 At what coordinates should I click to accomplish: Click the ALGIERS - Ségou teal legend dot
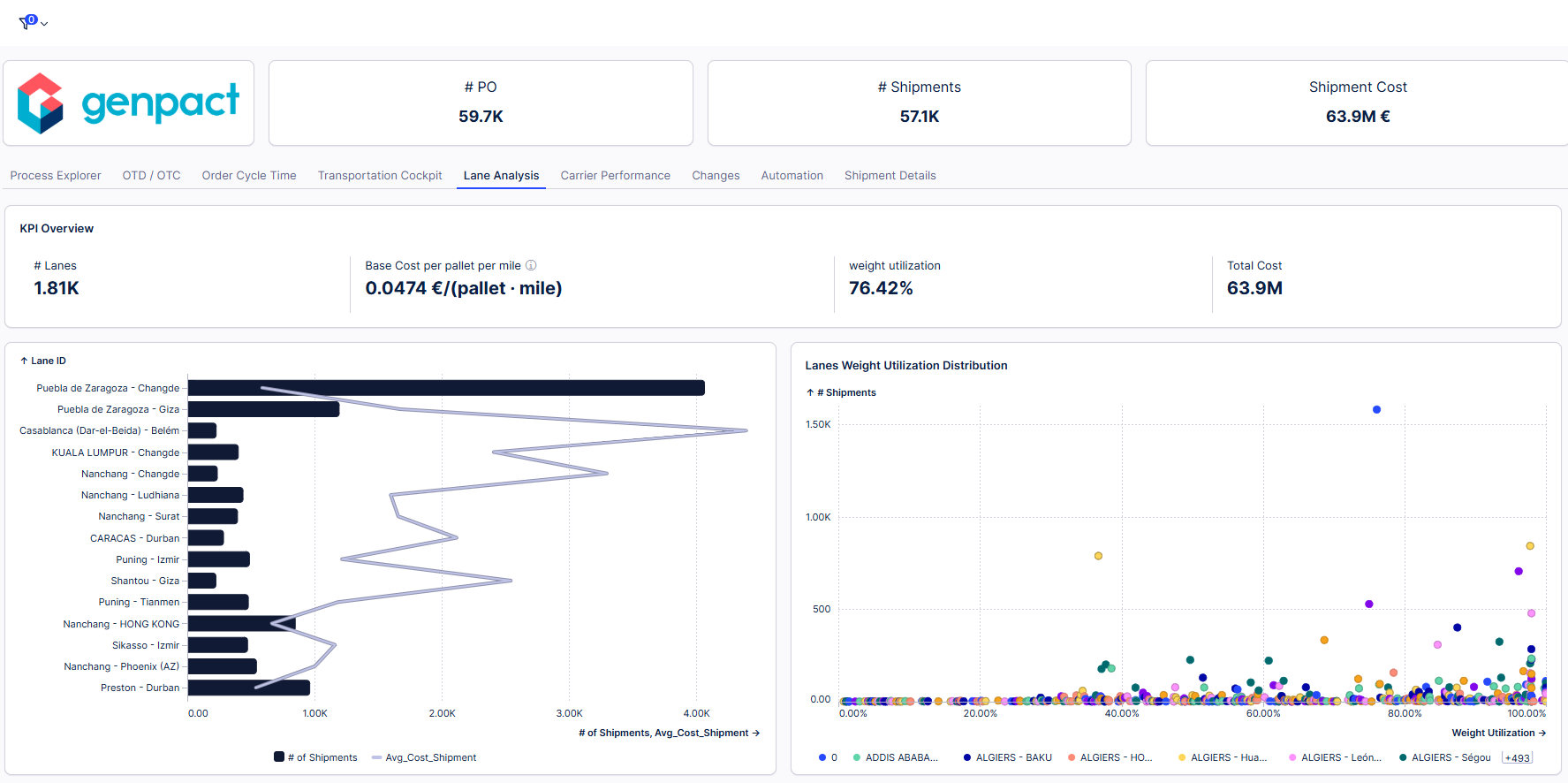pos(1403,757)
